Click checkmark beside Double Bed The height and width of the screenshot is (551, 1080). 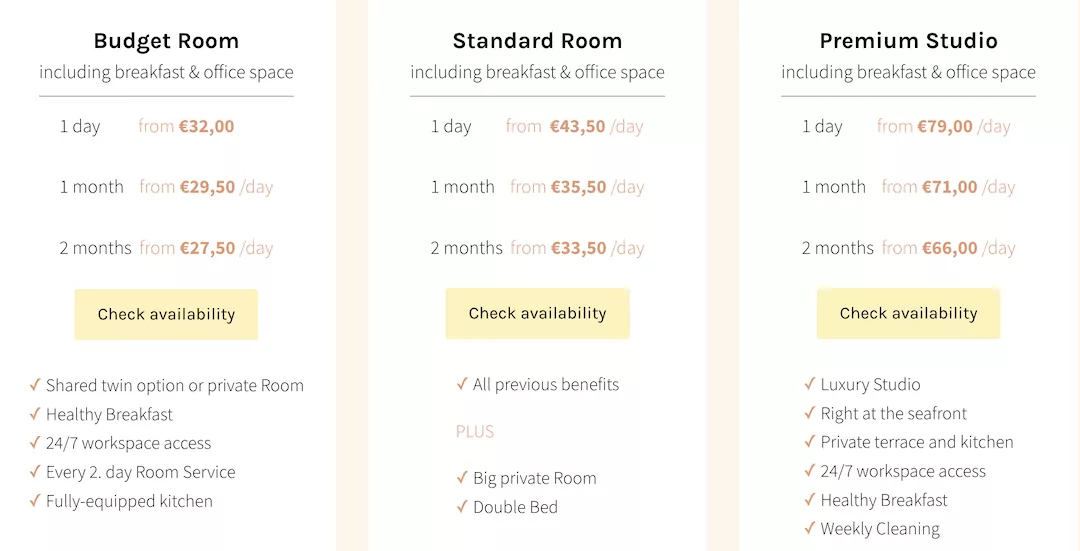pos(462,507)
